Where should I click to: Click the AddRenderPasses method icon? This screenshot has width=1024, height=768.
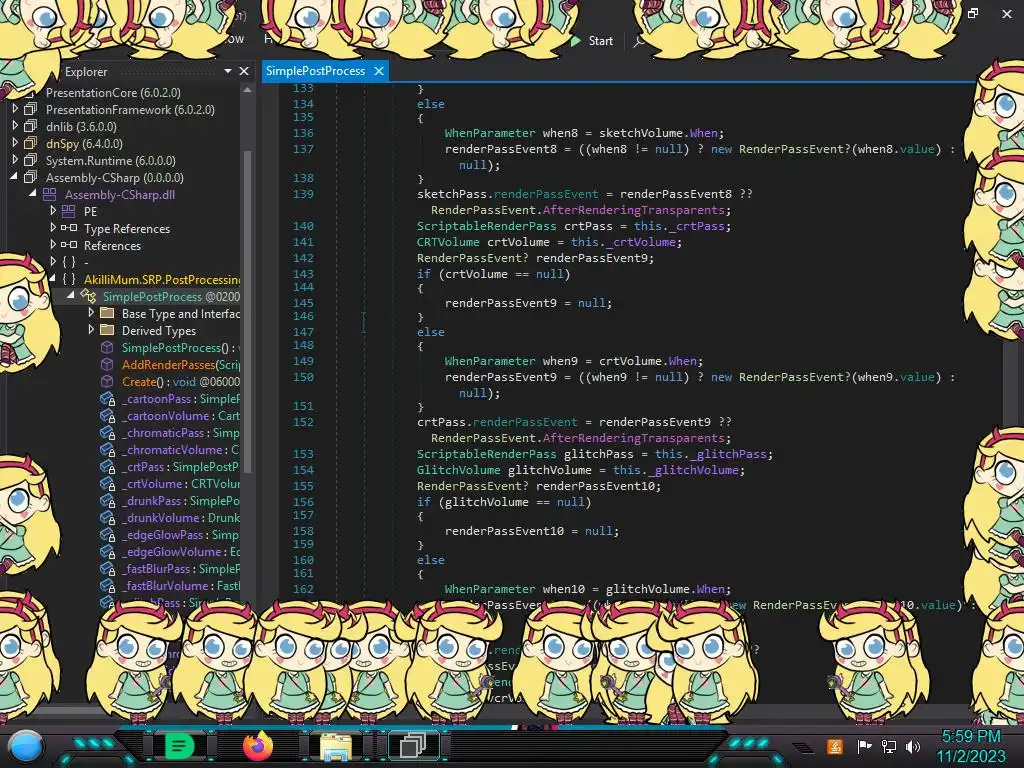point(107,364)
